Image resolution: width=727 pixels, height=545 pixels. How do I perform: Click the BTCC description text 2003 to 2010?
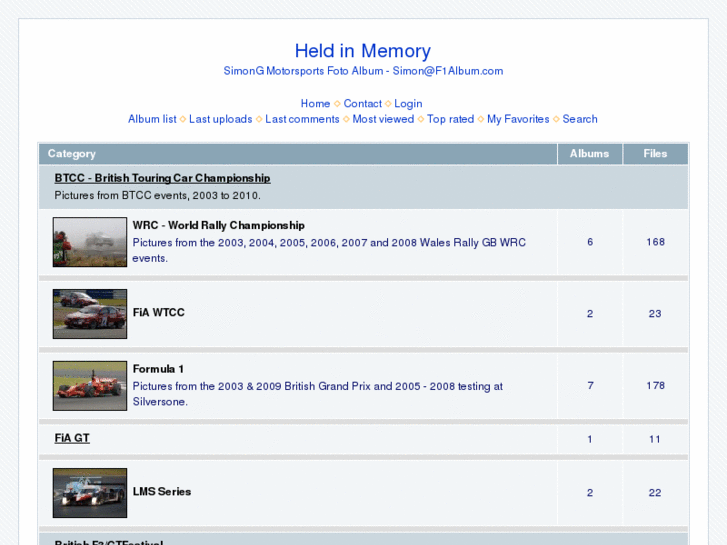click(158, 196)
